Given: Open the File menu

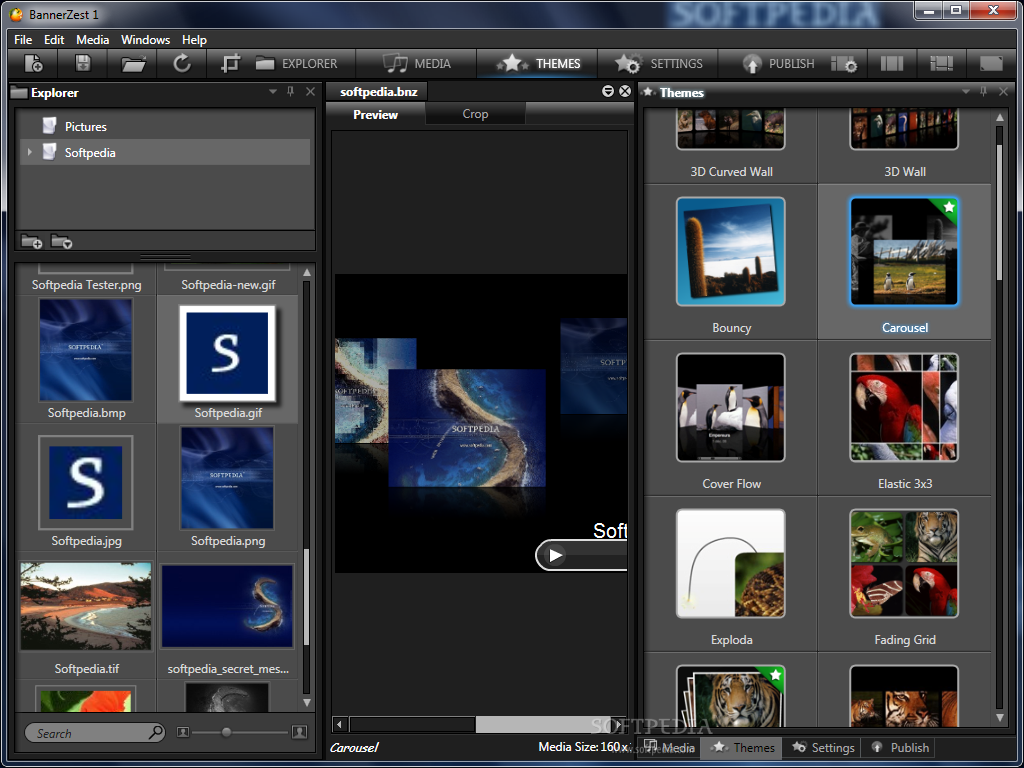Looking at the screenshot, I should tap(23, 40).
